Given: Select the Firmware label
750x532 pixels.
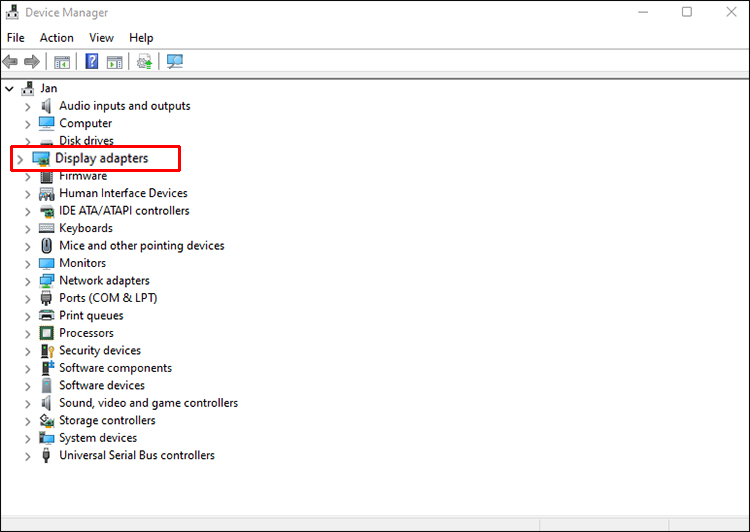Looking at the screenshot, I should [83, 176].
